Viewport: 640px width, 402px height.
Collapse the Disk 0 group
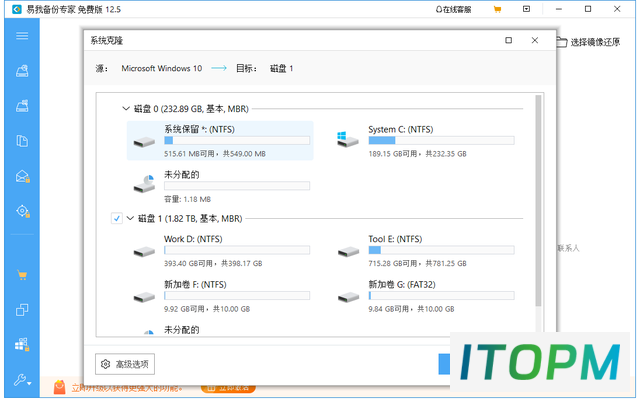point(126,109)
